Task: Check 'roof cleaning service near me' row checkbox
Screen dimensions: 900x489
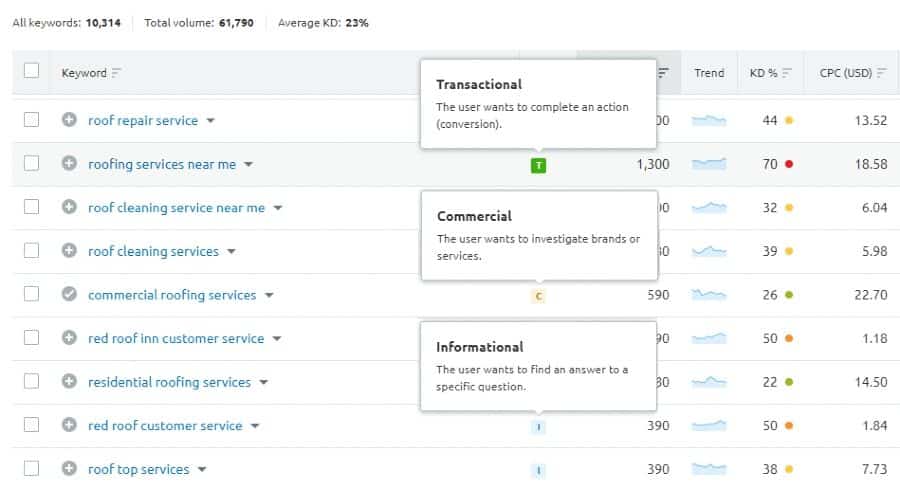Action: [x=32, y=207]
